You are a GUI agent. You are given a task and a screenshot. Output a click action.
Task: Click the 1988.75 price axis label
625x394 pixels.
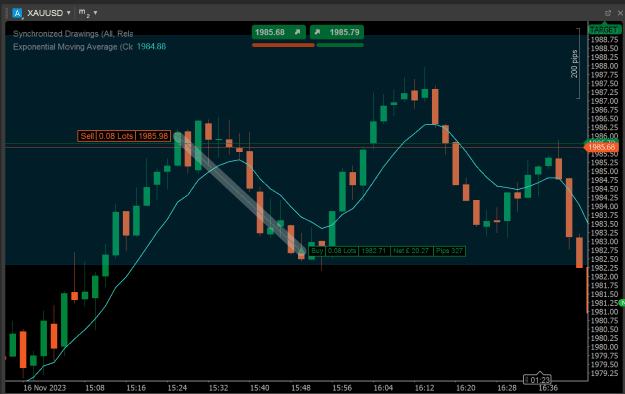(604, 39)
